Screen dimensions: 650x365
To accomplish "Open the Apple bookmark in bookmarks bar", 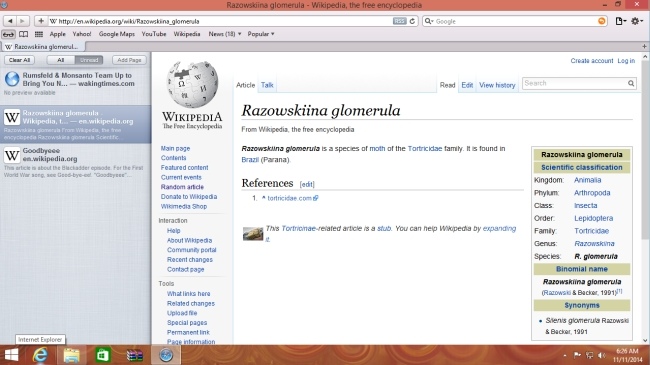I will [x=58, y=34].
